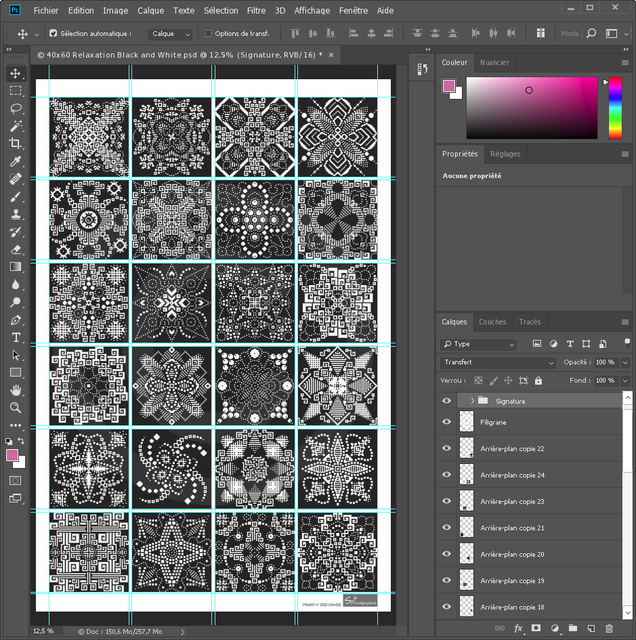The width and height of the screenshot is (636, 640).
Task: Select the Eraser tool
Action: [16, 249]
